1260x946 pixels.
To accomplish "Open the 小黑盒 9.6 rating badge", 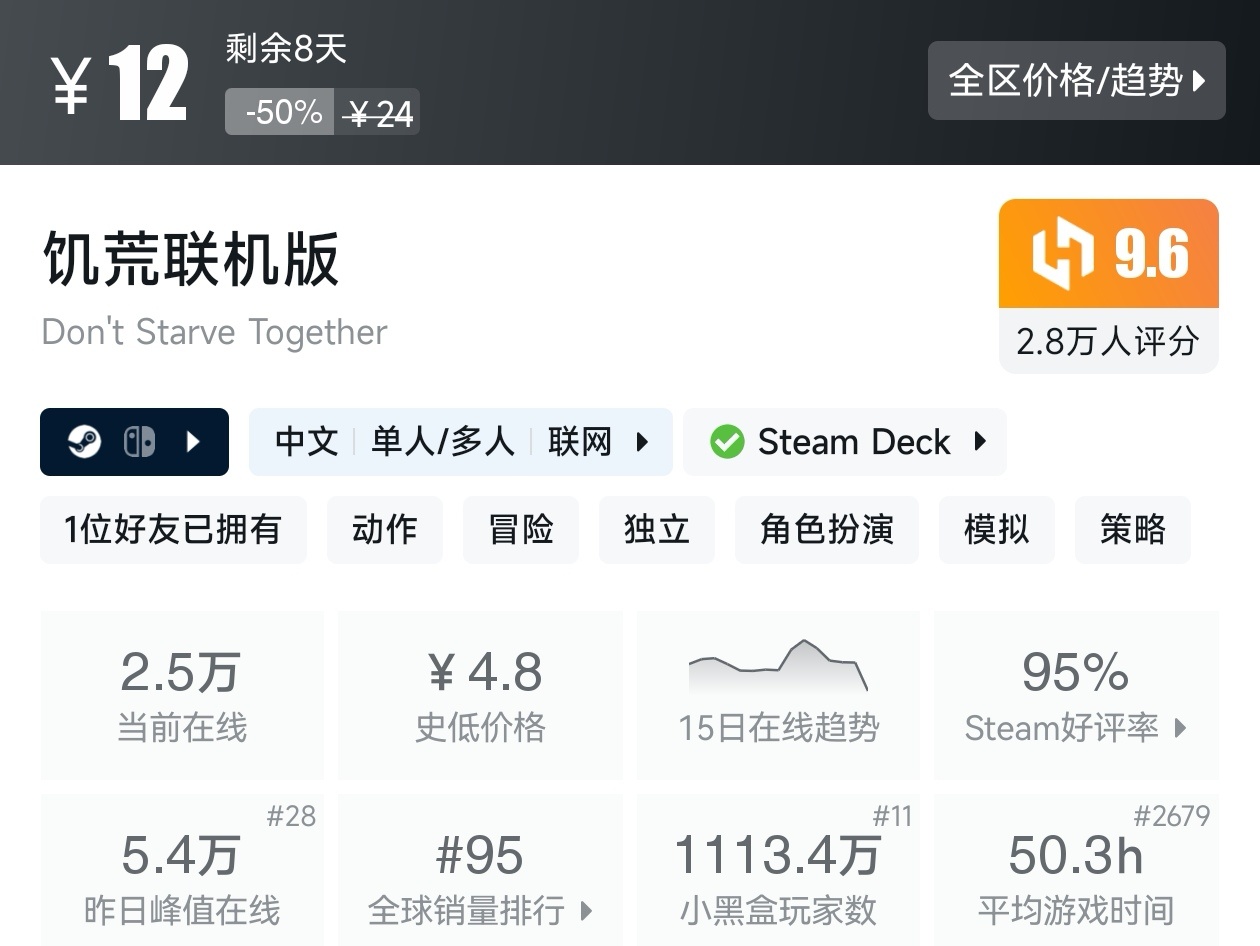I will (x=1109, y=253).
